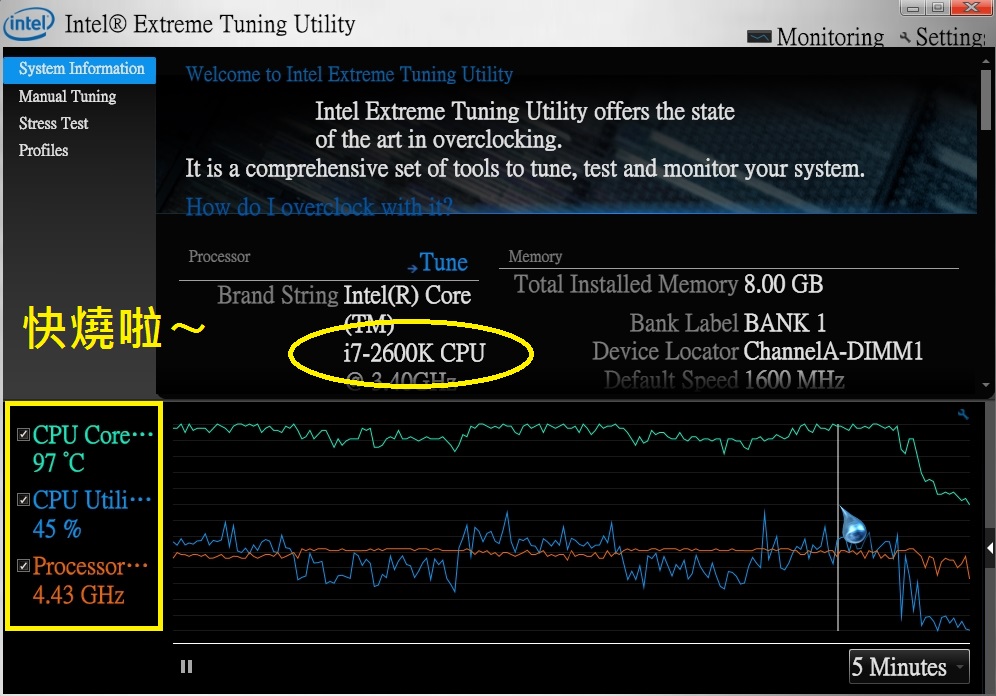Open the Manual Tuning section

tap(67, 97)
